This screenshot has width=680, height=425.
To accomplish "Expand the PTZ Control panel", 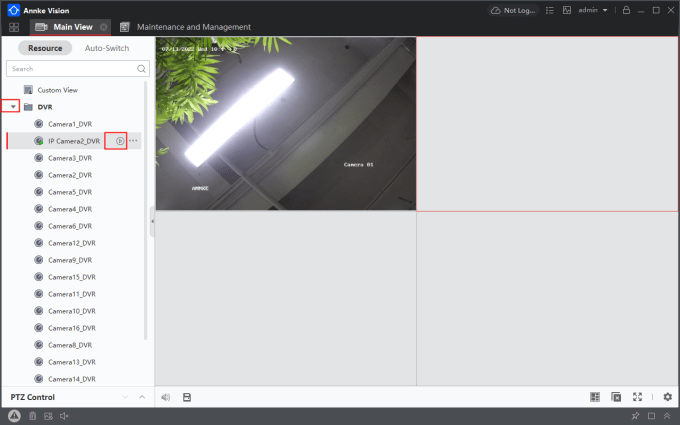I will coord(142,397).
